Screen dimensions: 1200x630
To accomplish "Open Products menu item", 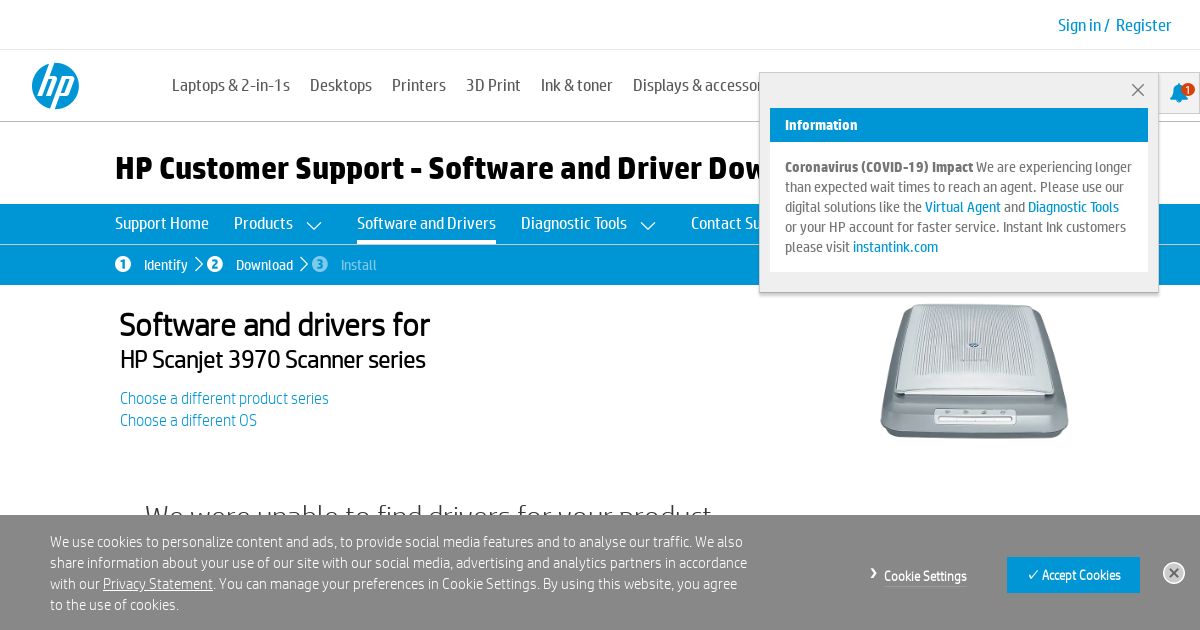I will [x=263, y=223].
